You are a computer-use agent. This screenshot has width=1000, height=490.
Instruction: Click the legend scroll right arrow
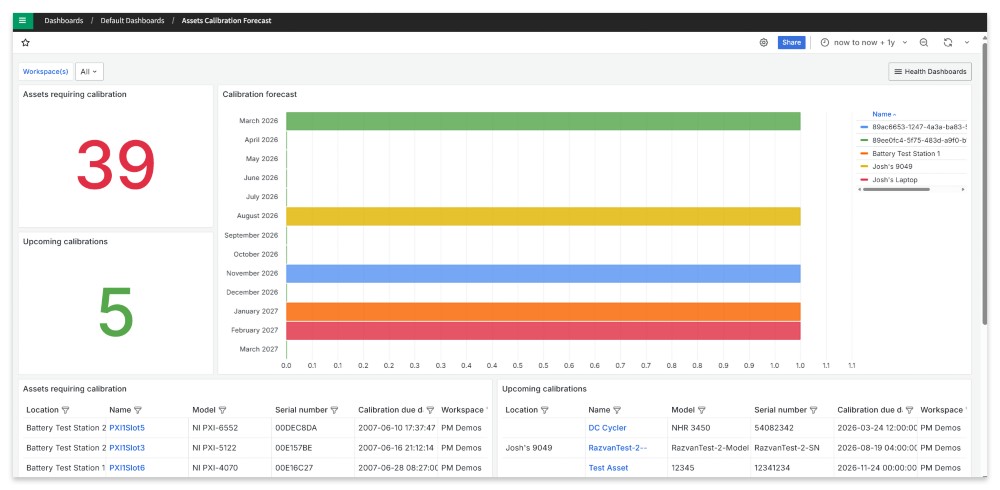click(x=963, y=189)
